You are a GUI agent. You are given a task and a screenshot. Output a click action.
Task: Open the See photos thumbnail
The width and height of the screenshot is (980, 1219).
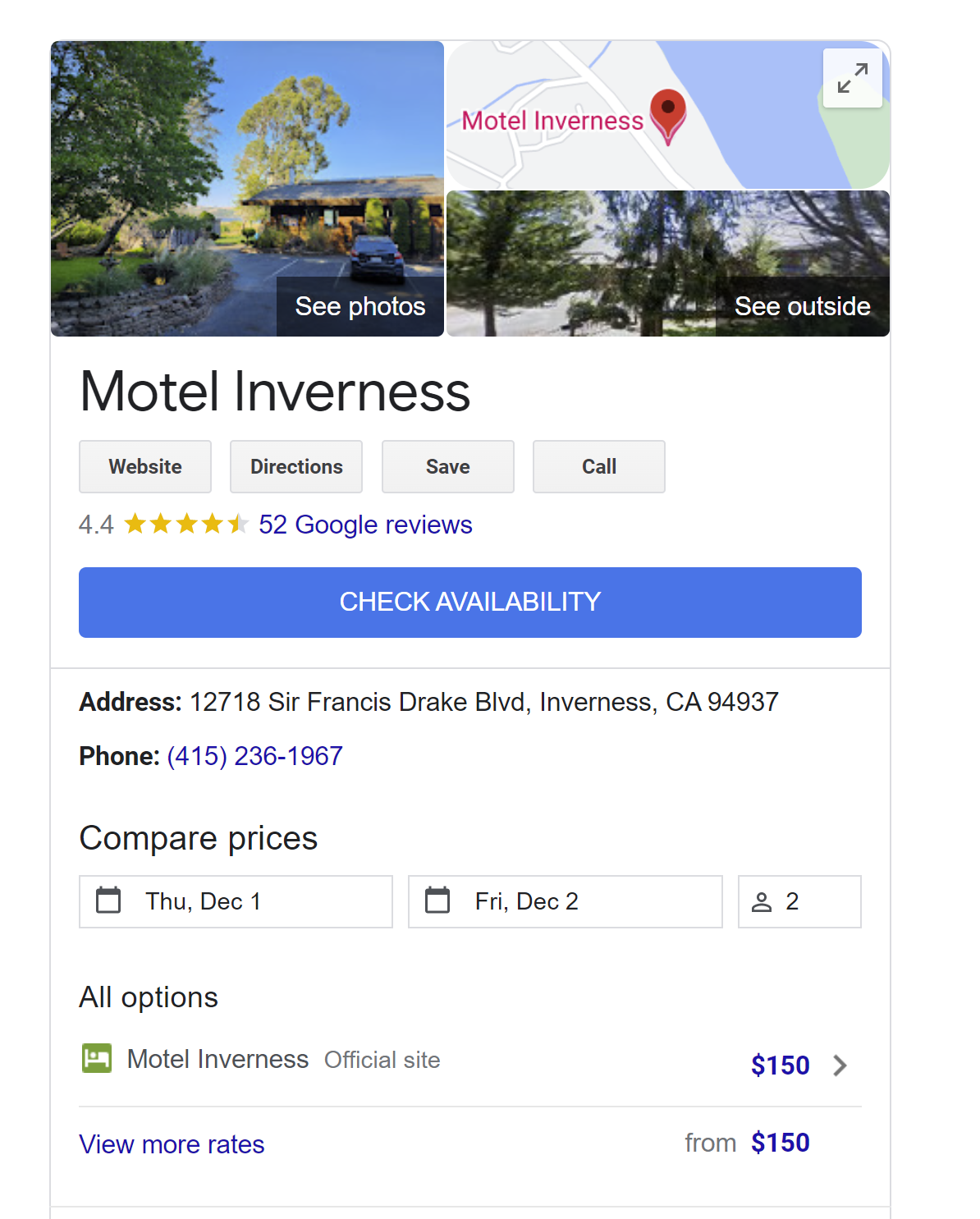[x=359, y=306]
